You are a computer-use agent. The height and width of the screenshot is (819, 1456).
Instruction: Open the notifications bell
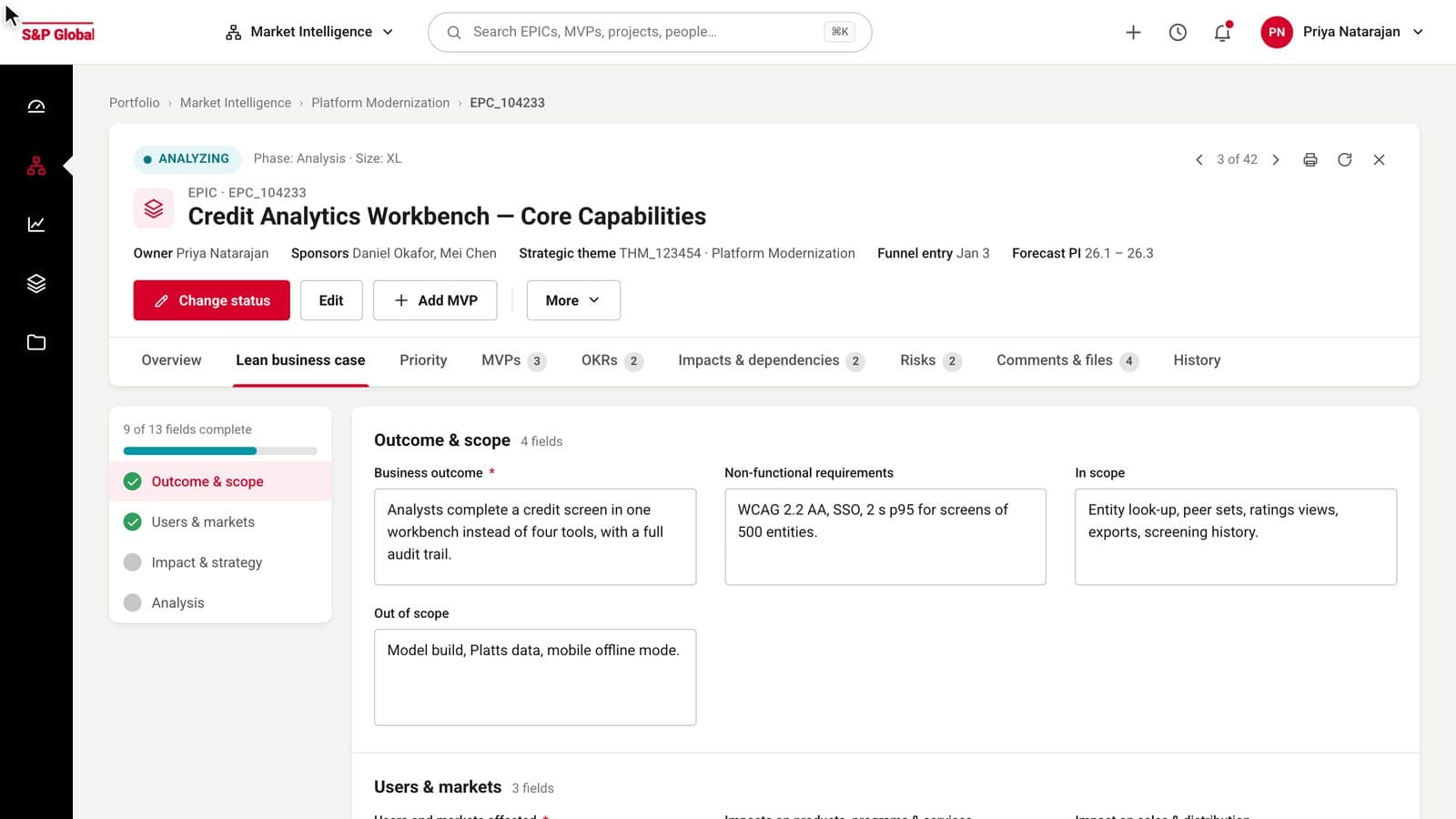pos(1222,33)
